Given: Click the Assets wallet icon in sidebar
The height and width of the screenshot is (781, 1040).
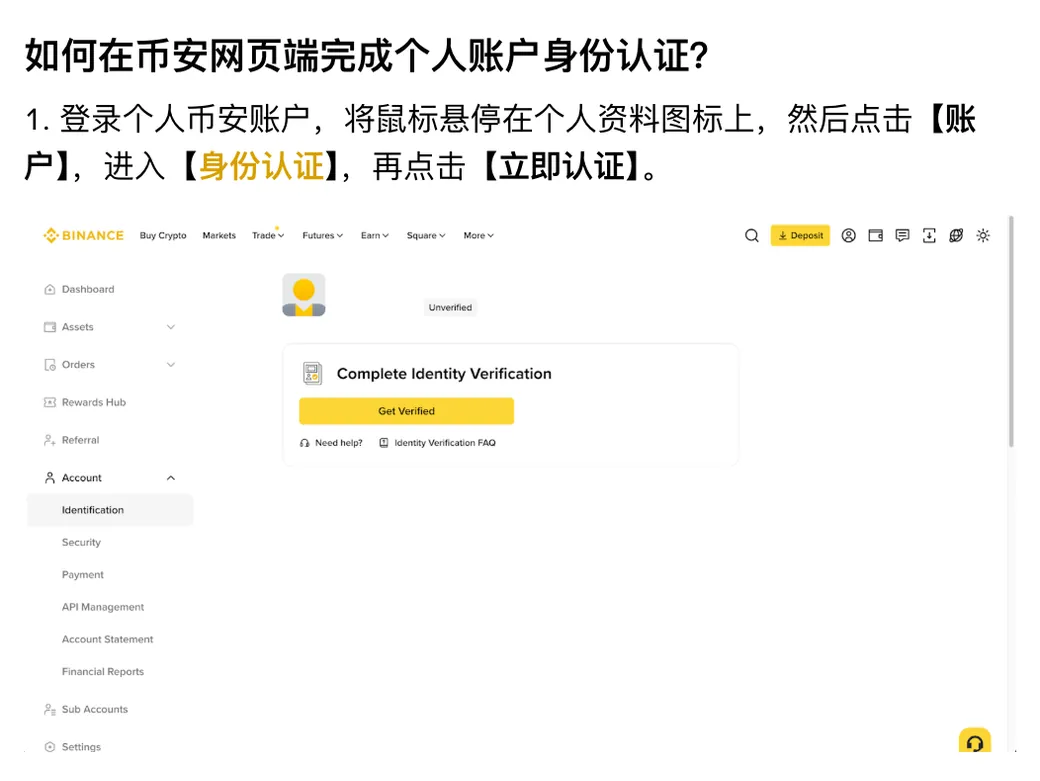Looking at the screenshot, I should [x=50, y=327].
